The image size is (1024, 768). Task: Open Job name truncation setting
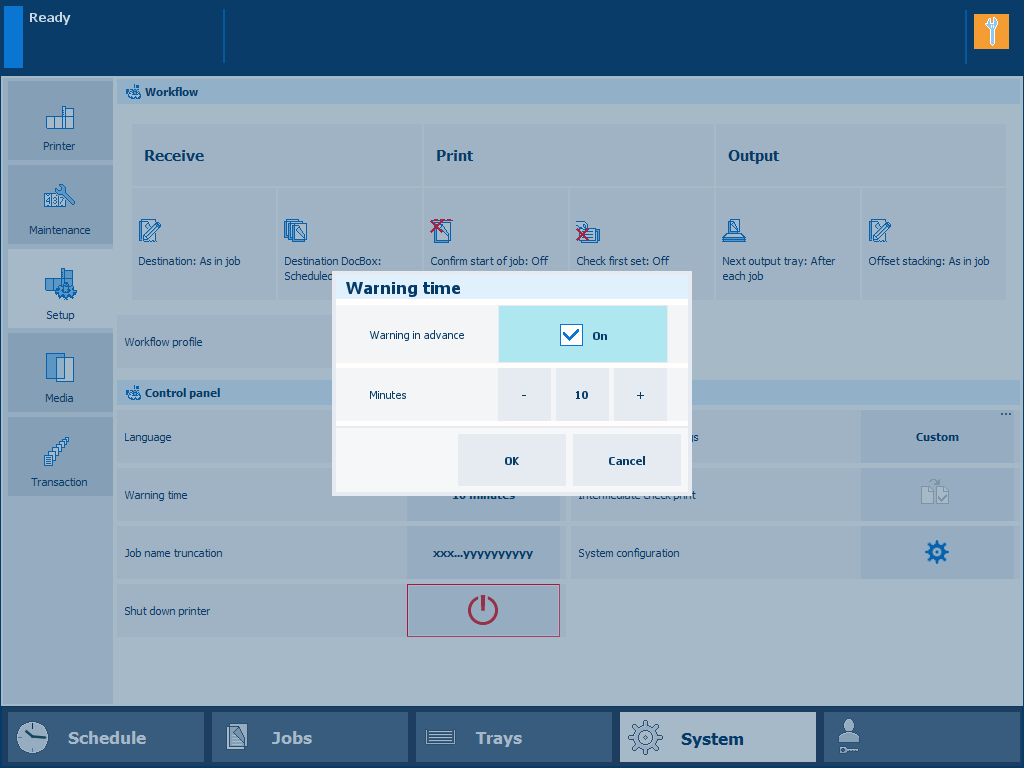(483, 553)
